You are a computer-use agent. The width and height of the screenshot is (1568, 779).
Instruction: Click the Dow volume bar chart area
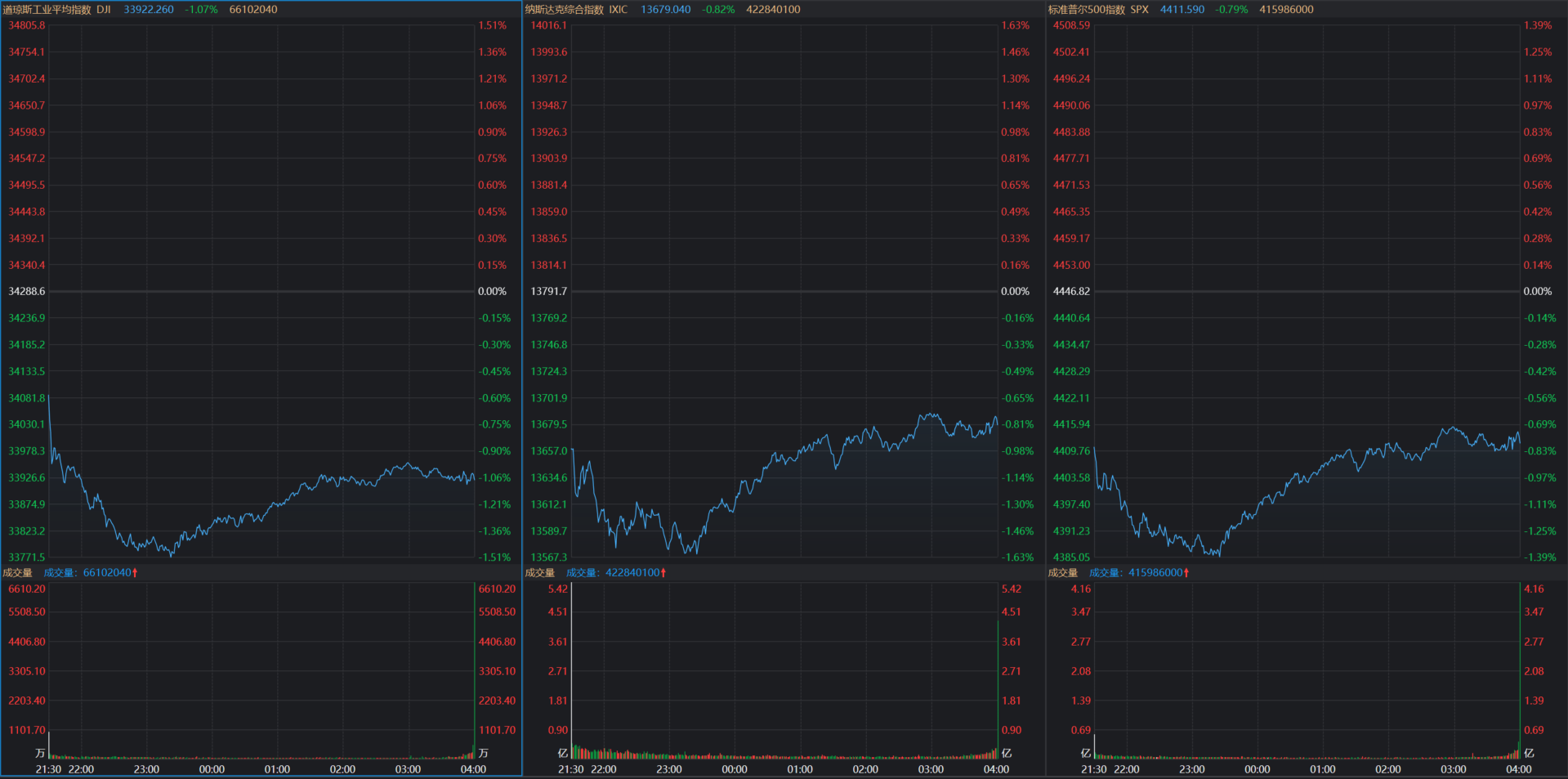(x=261, y=670)
